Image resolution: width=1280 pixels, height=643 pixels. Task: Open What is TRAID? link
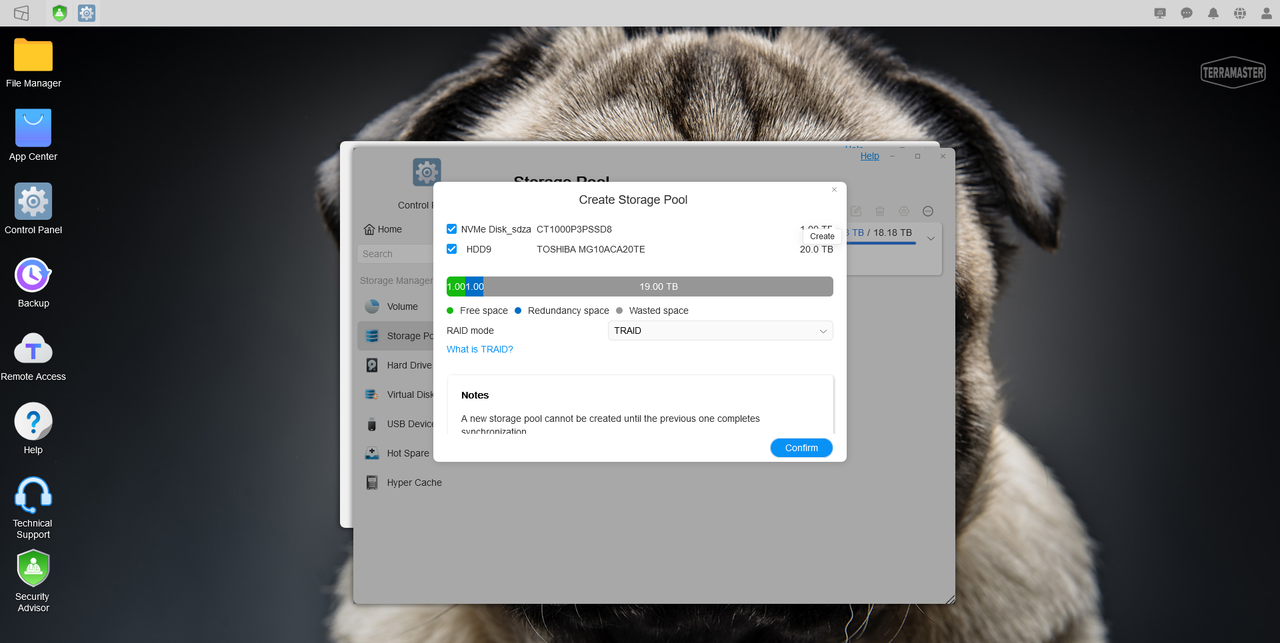point(480,349)
